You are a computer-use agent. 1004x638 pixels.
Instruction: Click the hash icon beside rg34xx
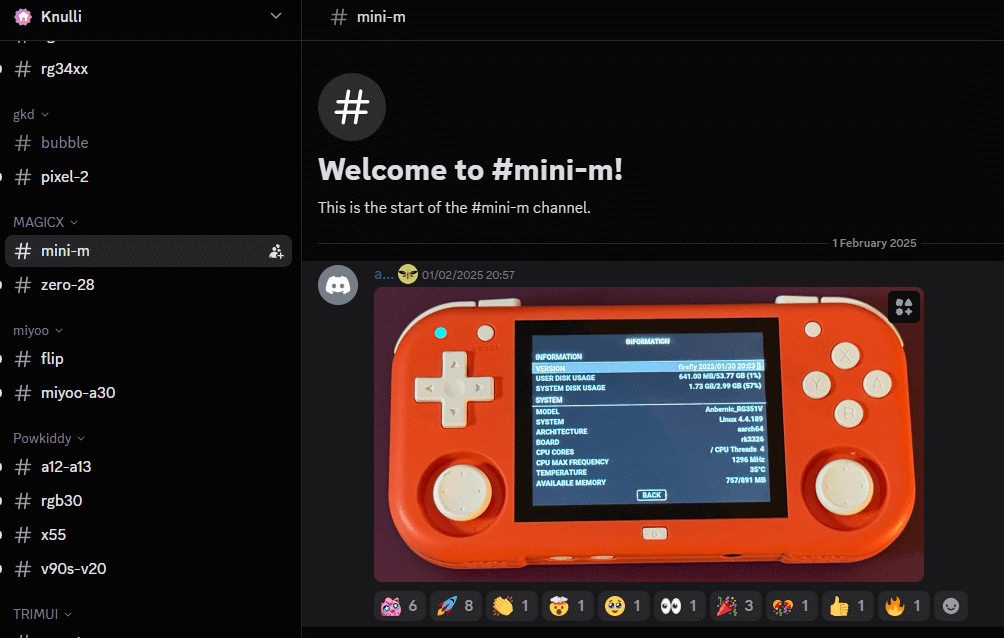point(23,69)
